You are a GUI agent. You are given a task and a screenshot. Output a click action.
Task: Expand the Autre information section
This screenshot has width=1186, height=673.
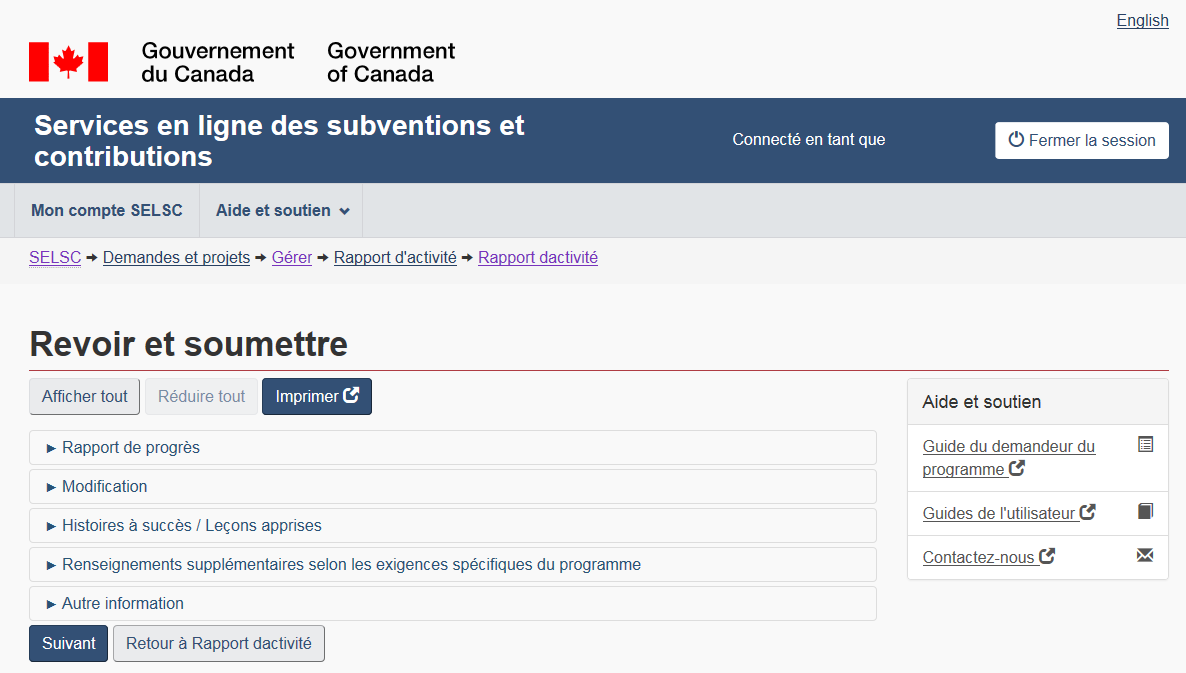(122, 604)
